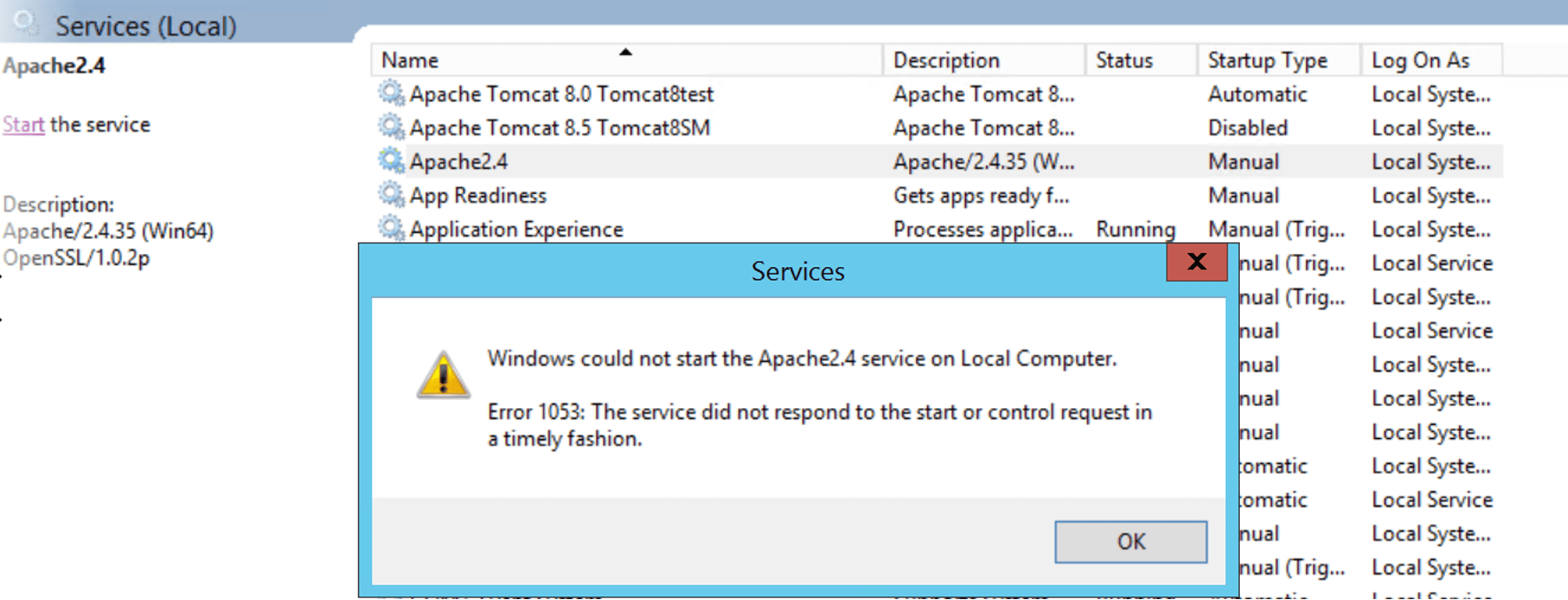Click the warning triangle icon in error dialog
This screenshot has width=1568, height=600.
click(443, 374)
